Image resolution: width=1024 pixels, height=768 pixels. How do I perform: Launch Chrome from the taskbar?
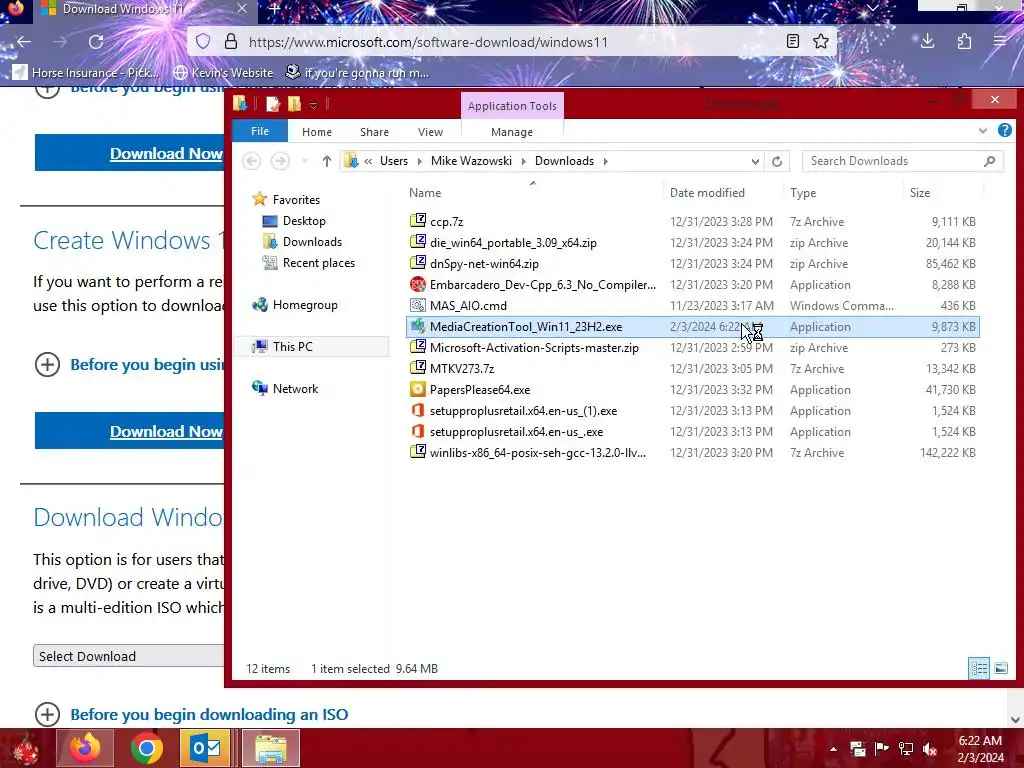pyautogui.click(x=147, y=748)
